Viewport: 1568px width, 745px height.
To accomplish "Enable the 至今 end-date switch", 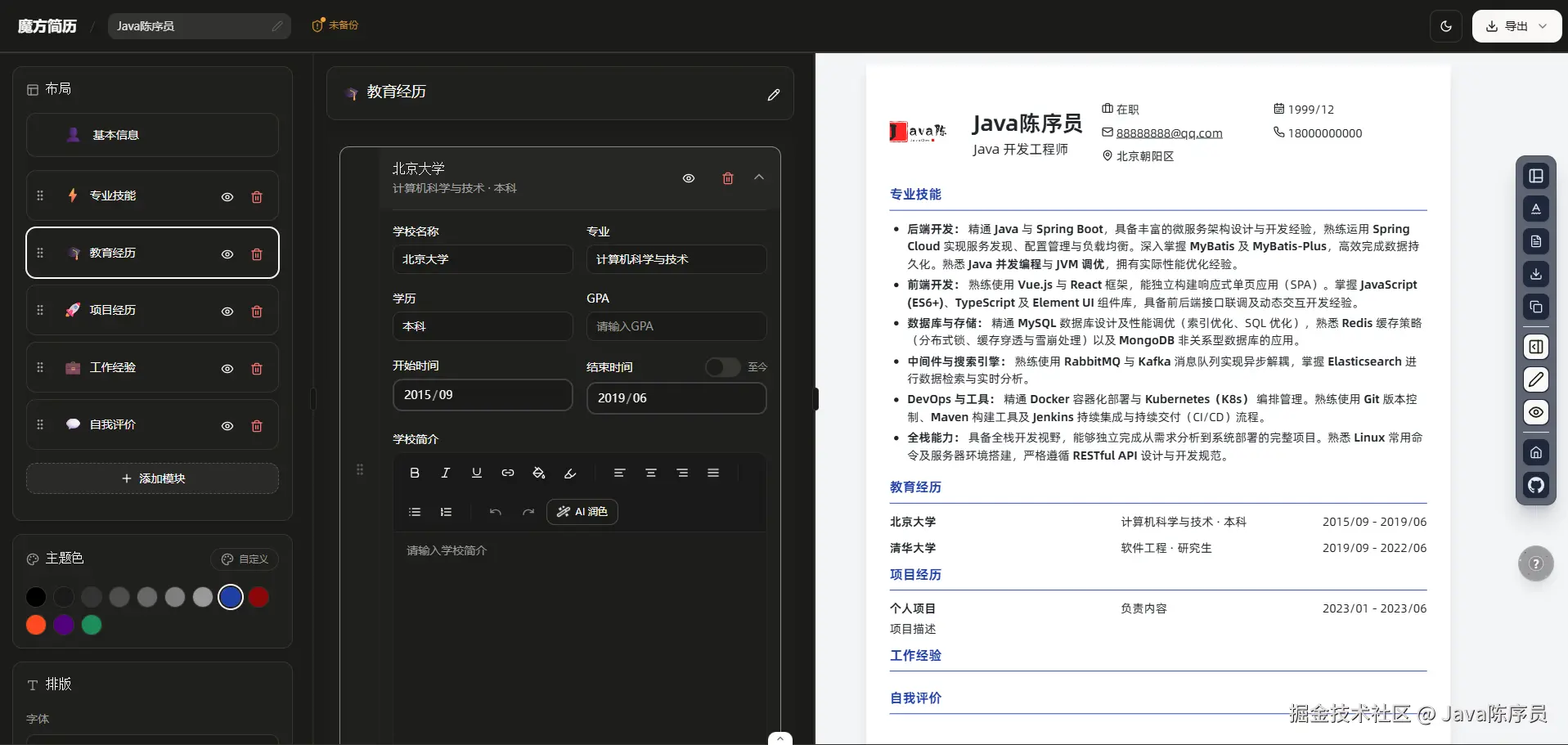I will pyautogui.click(x=723, y=367).
